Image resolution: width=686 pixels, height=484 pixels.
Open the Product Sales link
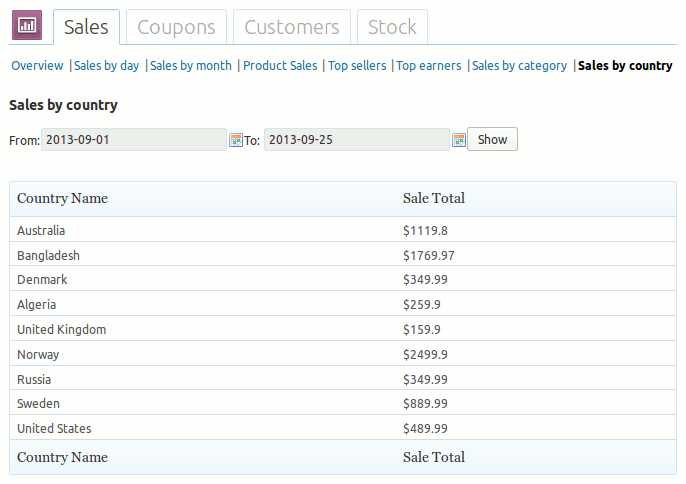[x=280, y=66]
